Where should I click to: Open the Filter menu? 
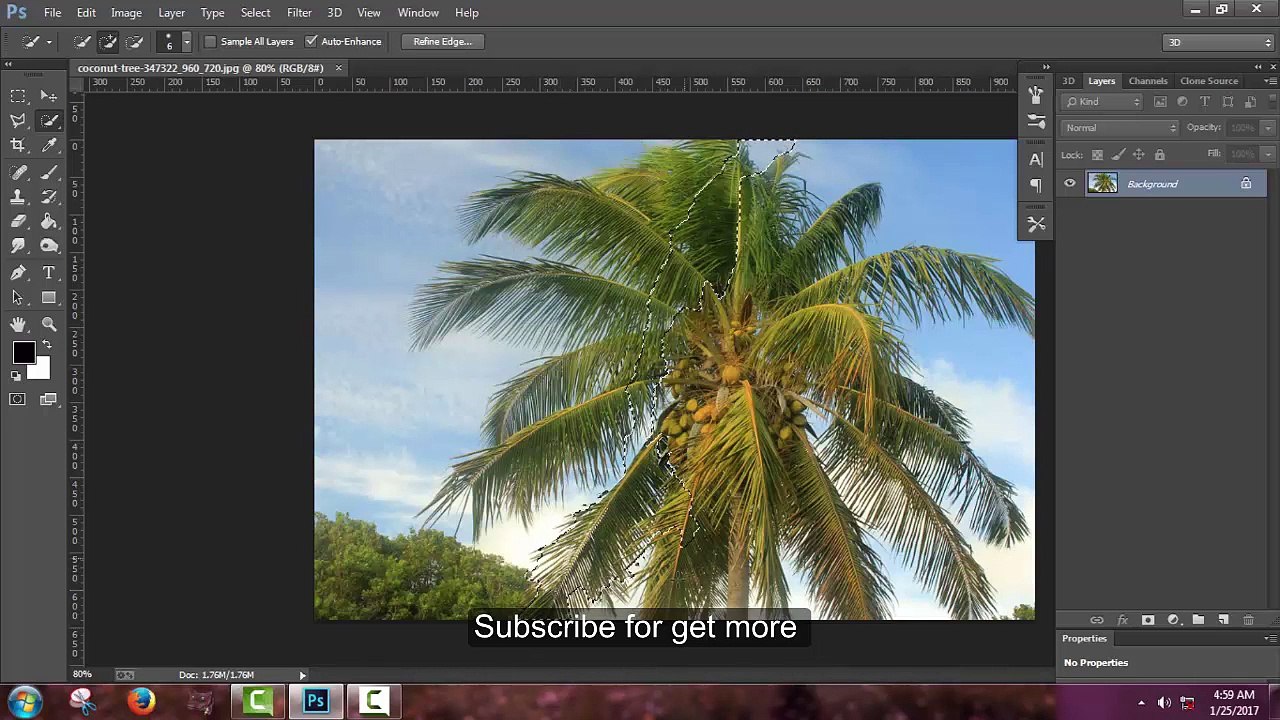point(299,12)
